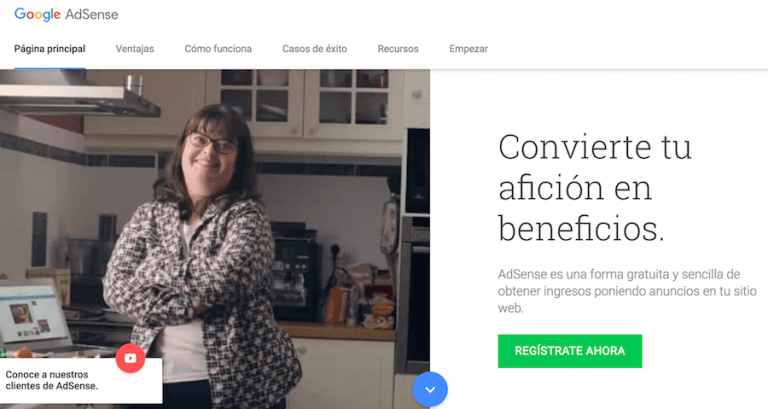Screen dimensions: 768x409
Task: Click the coffee machine in the photo
Action: (295, 273)
